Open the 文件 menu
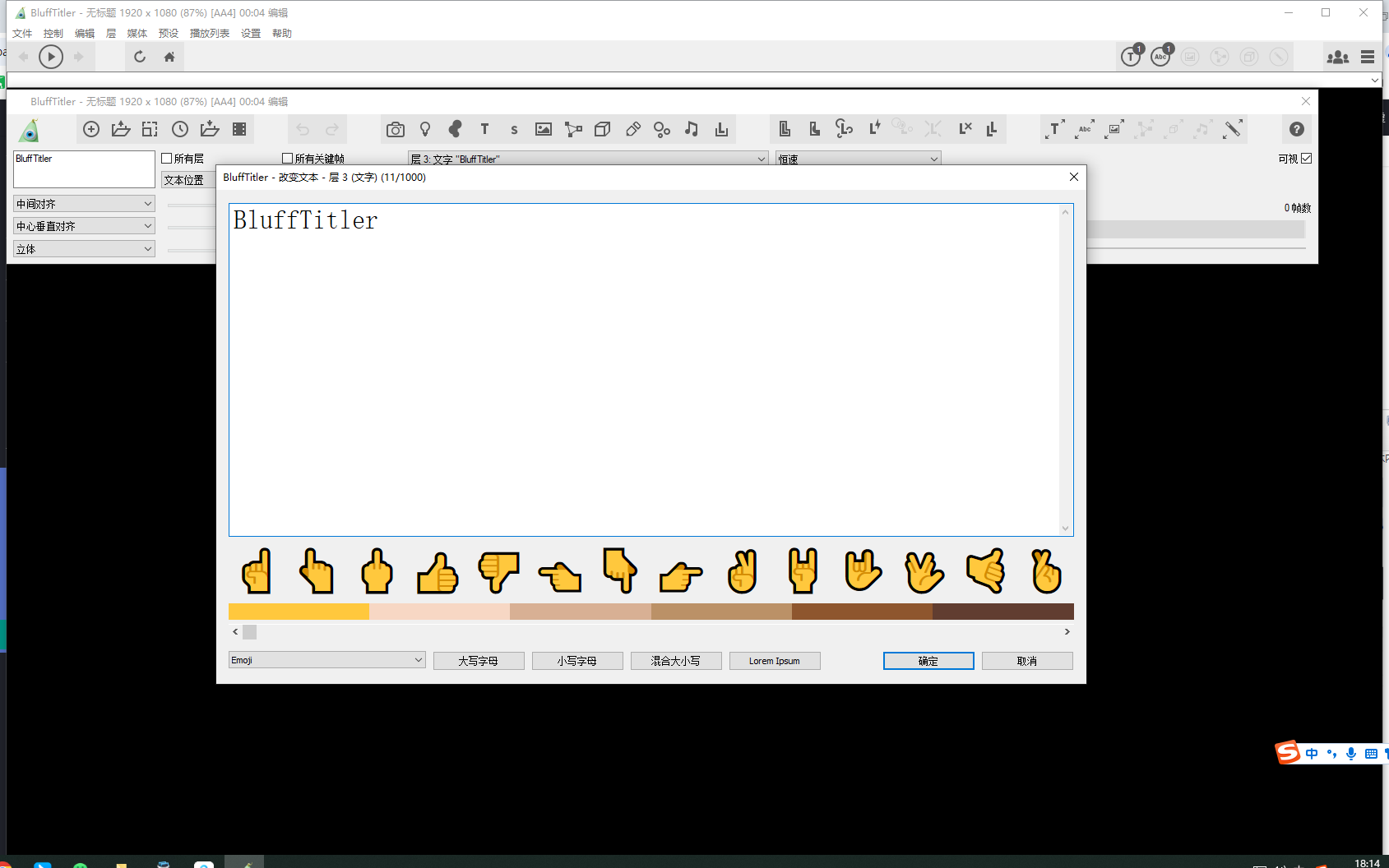The width and height of the screenshot is (1389, 868). pyautogui.click(x=22, y=34)
